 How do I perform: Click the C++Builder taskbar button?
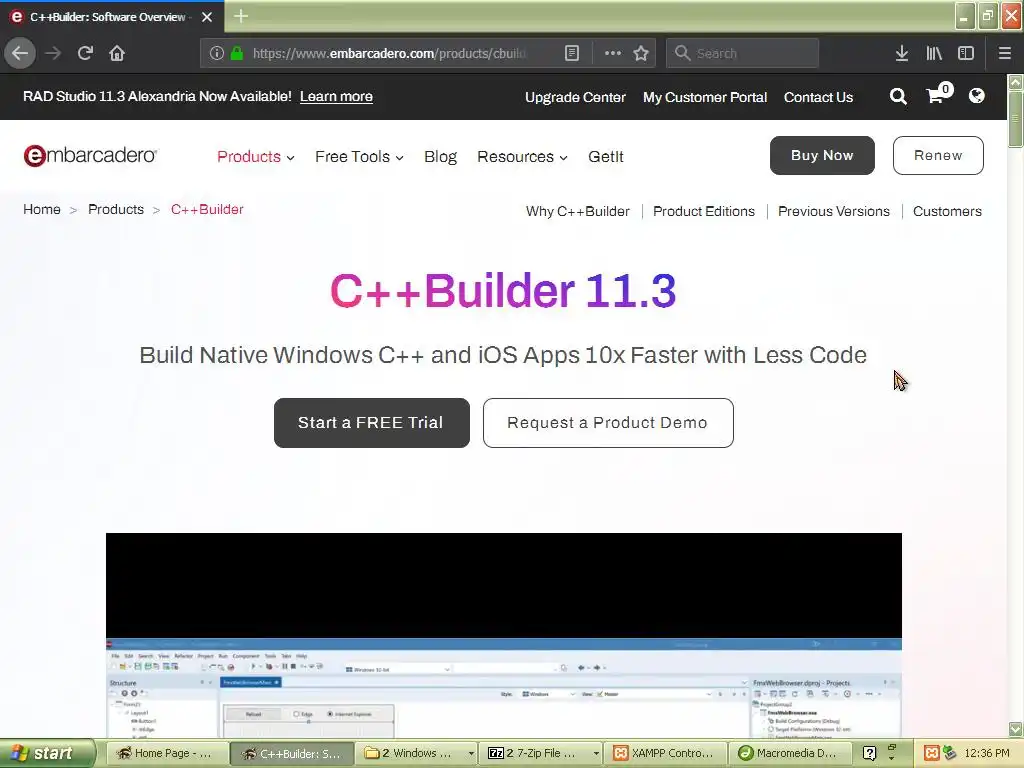tap(292, 753)
